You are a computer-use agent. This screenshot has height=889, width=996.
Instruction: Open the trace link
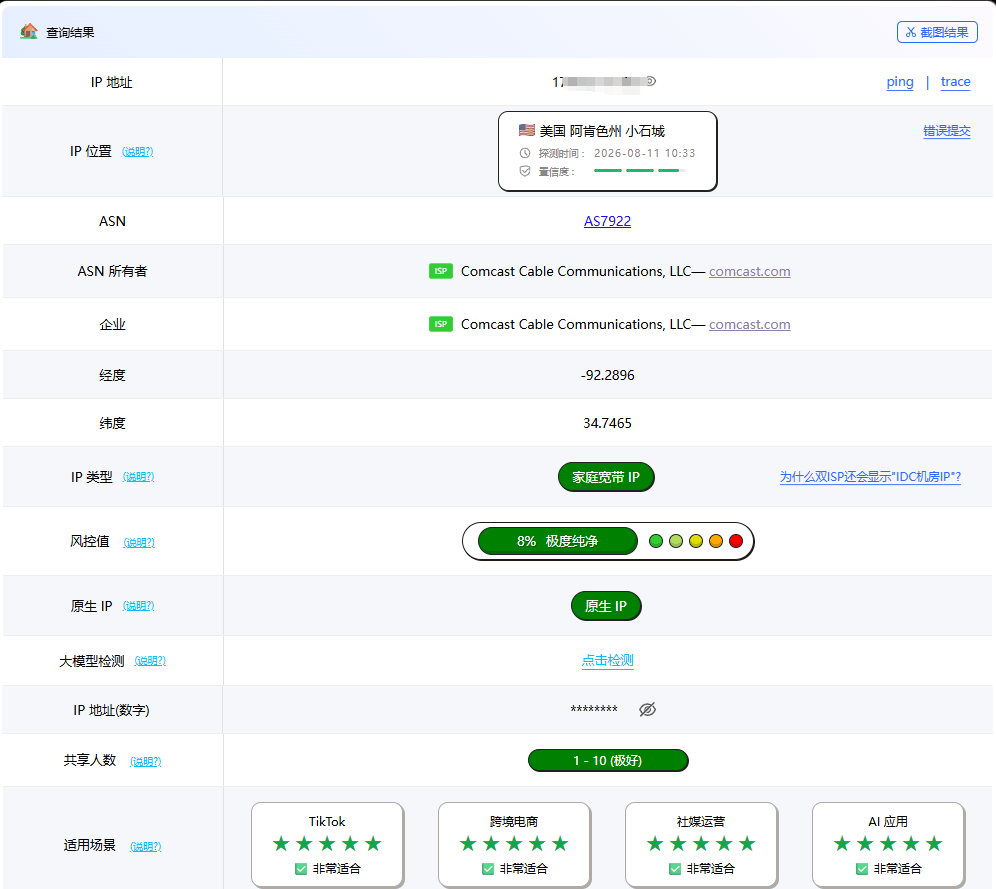tap(955, 82)
